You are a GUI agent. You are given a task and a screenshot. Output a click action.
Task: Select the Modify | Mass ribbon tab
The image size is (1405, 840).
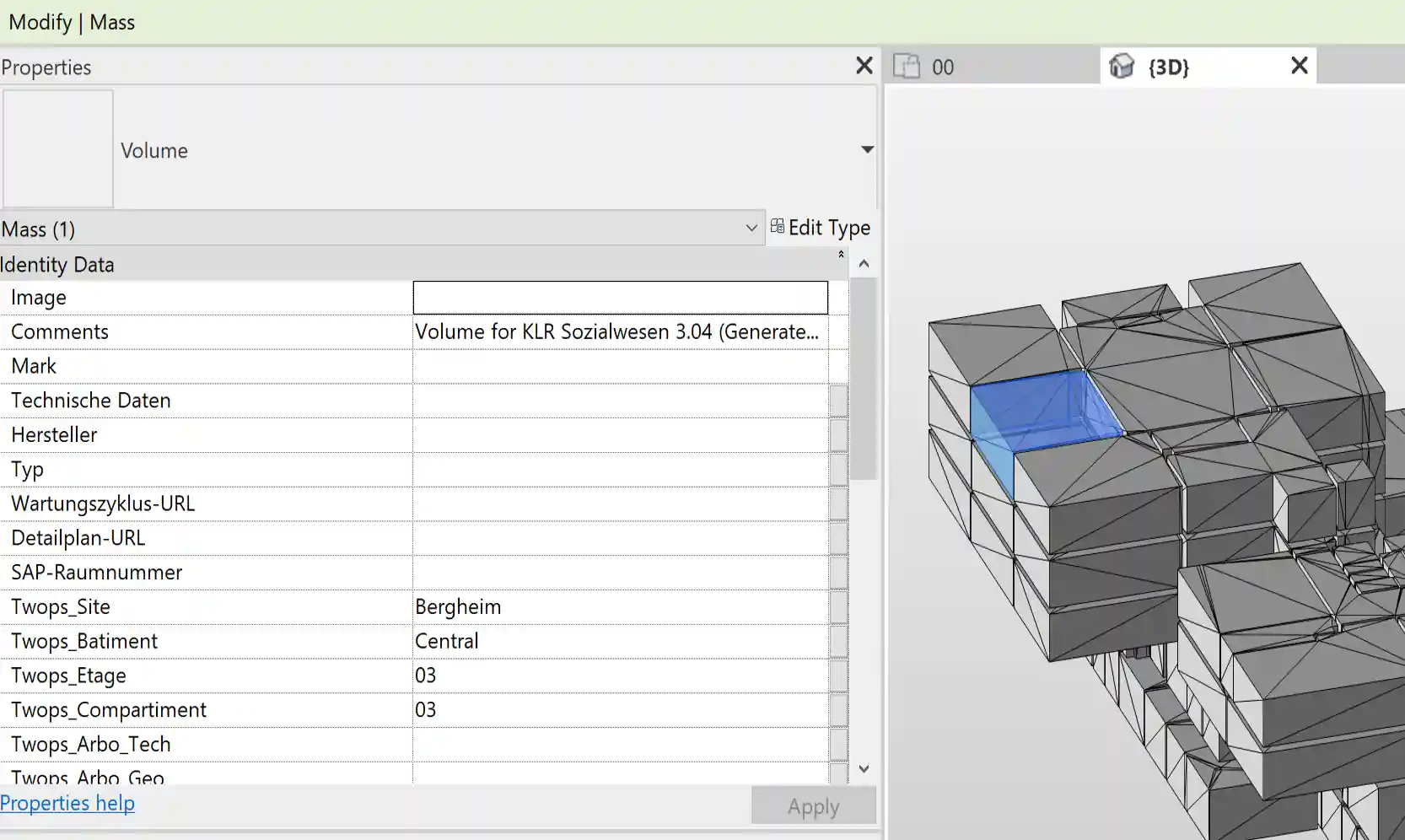(71, 22)
